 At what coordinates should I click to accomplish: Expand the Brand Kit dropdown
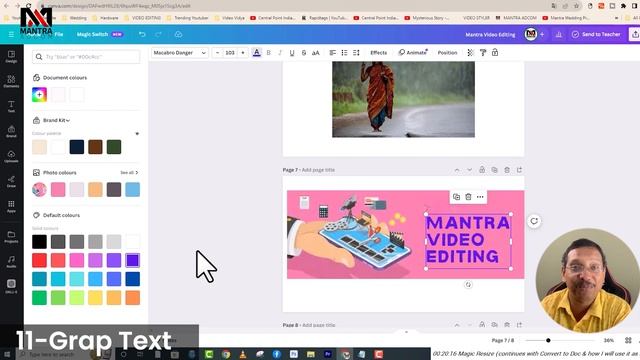(x=57, y=120)
